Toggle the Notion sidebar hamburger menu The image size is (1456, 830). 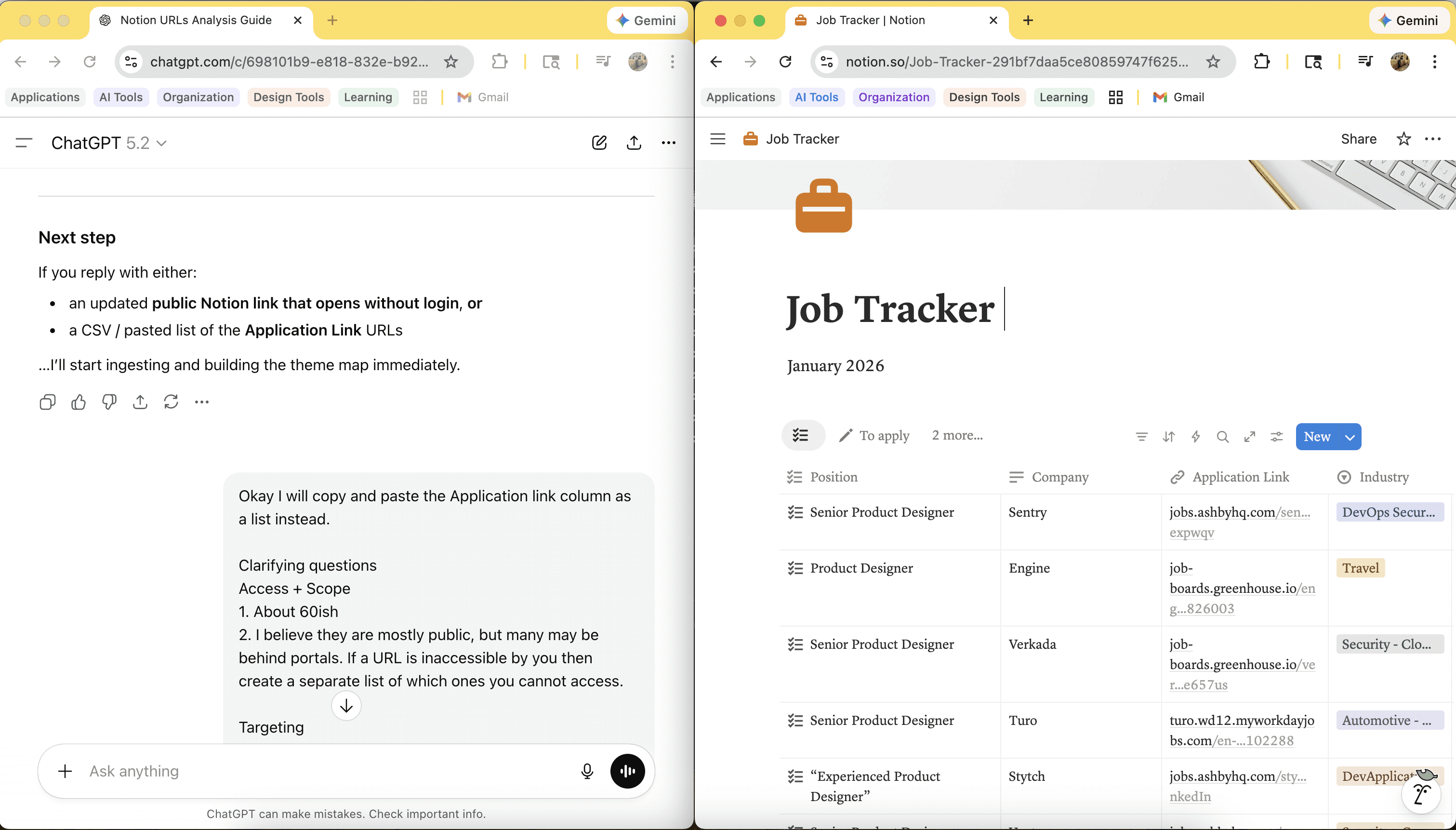tap(718, 139)
